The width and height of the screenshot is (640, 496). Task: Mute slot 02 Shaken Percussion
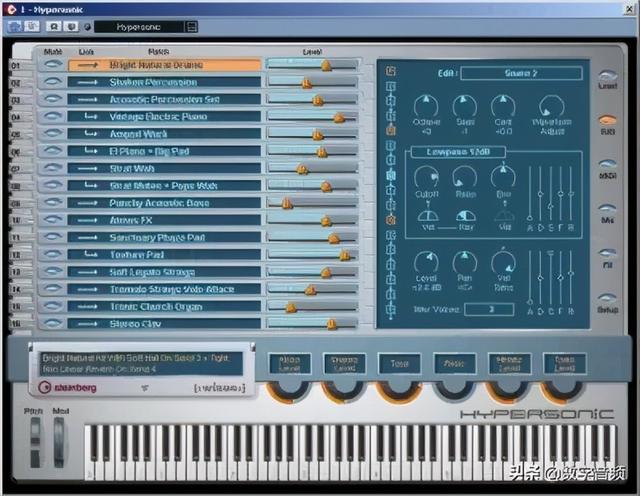click(53, 82)
